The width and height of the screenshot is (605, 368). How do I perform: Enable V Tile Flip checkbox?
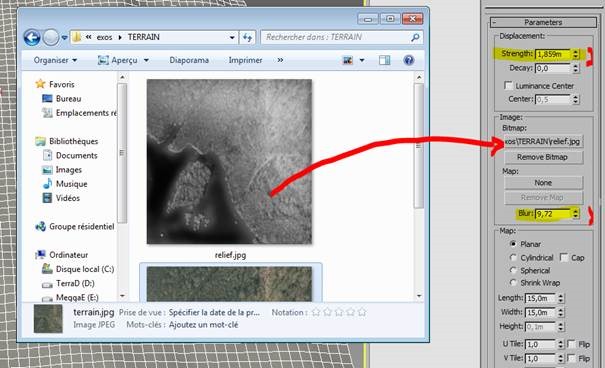coord(571,358)
